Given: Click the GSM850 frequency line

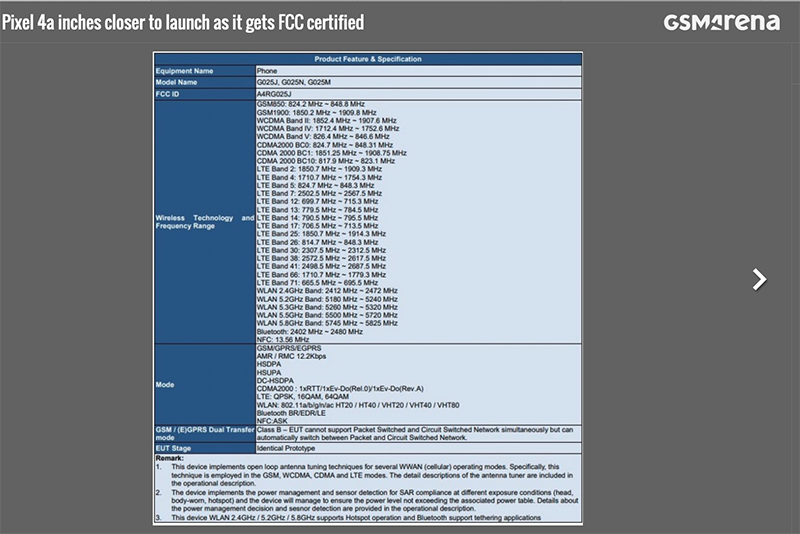Looking at the screenshot, I should click(x=310, y=104).
